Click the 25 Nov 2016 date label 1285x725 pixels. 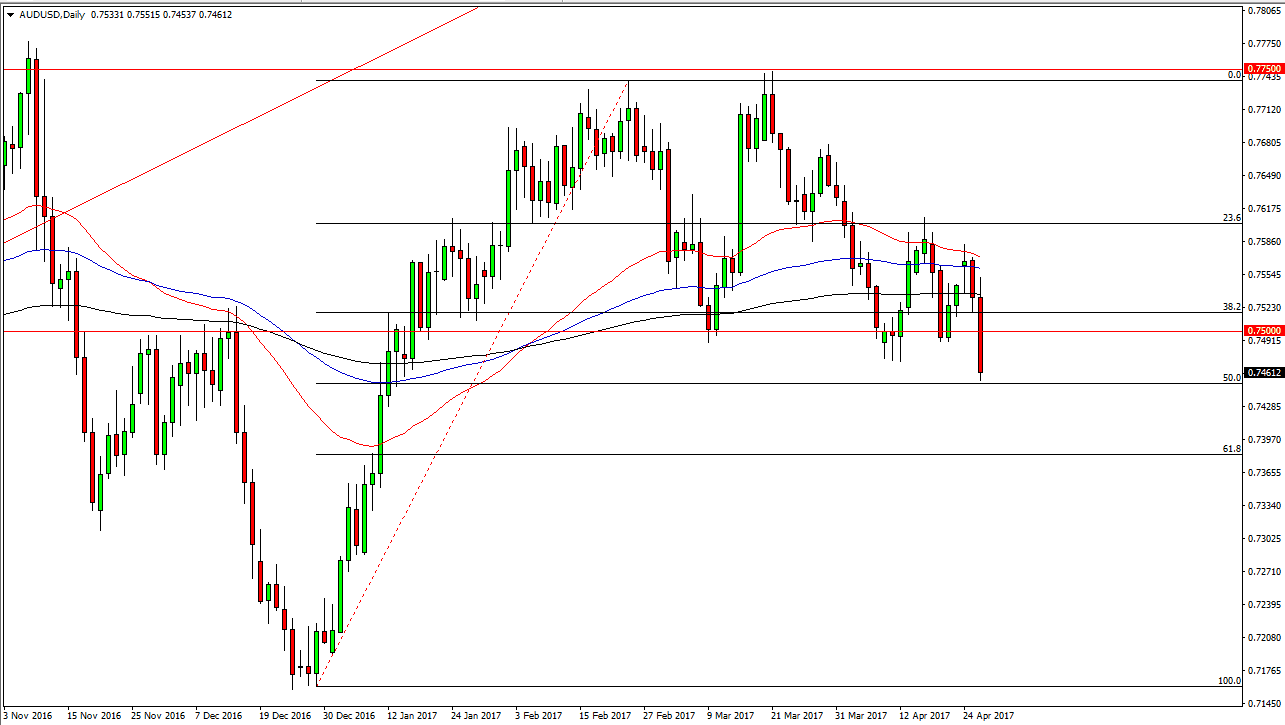pyautogui.click(x=158, y=716)
